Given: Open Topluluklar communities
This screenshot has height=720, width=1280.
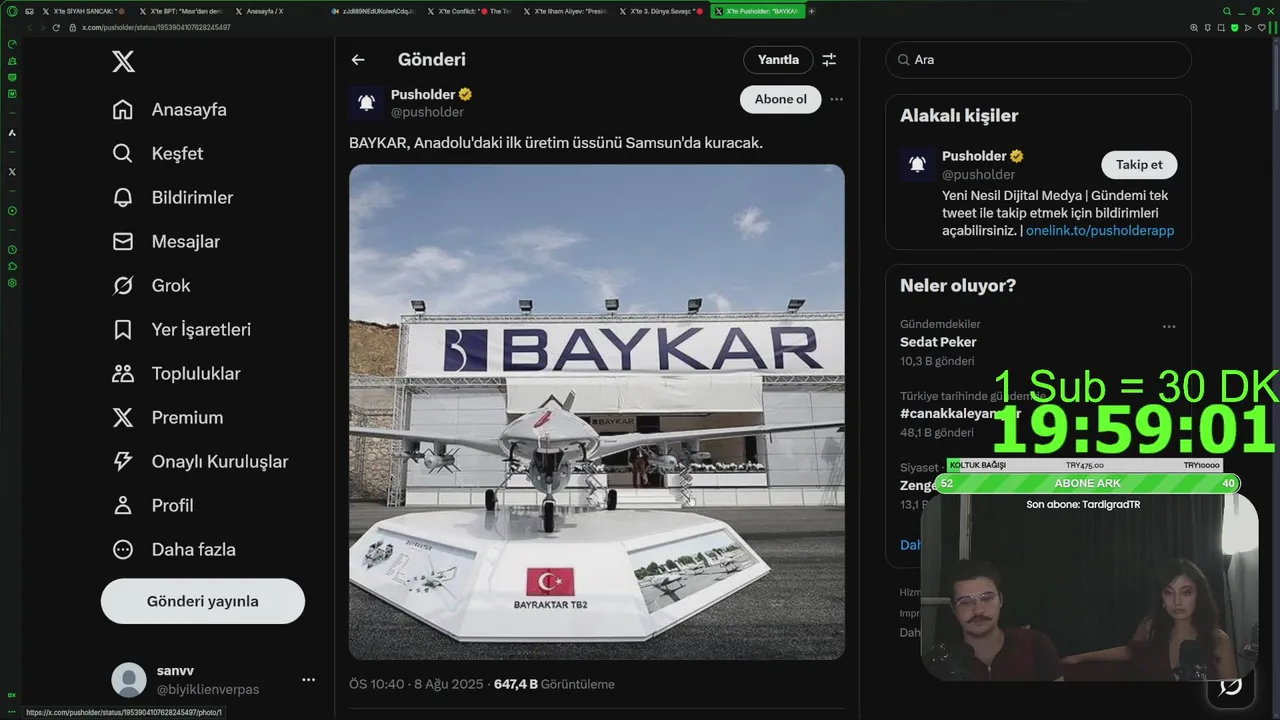Looking at the screenshot, I should tap(176, 374).
